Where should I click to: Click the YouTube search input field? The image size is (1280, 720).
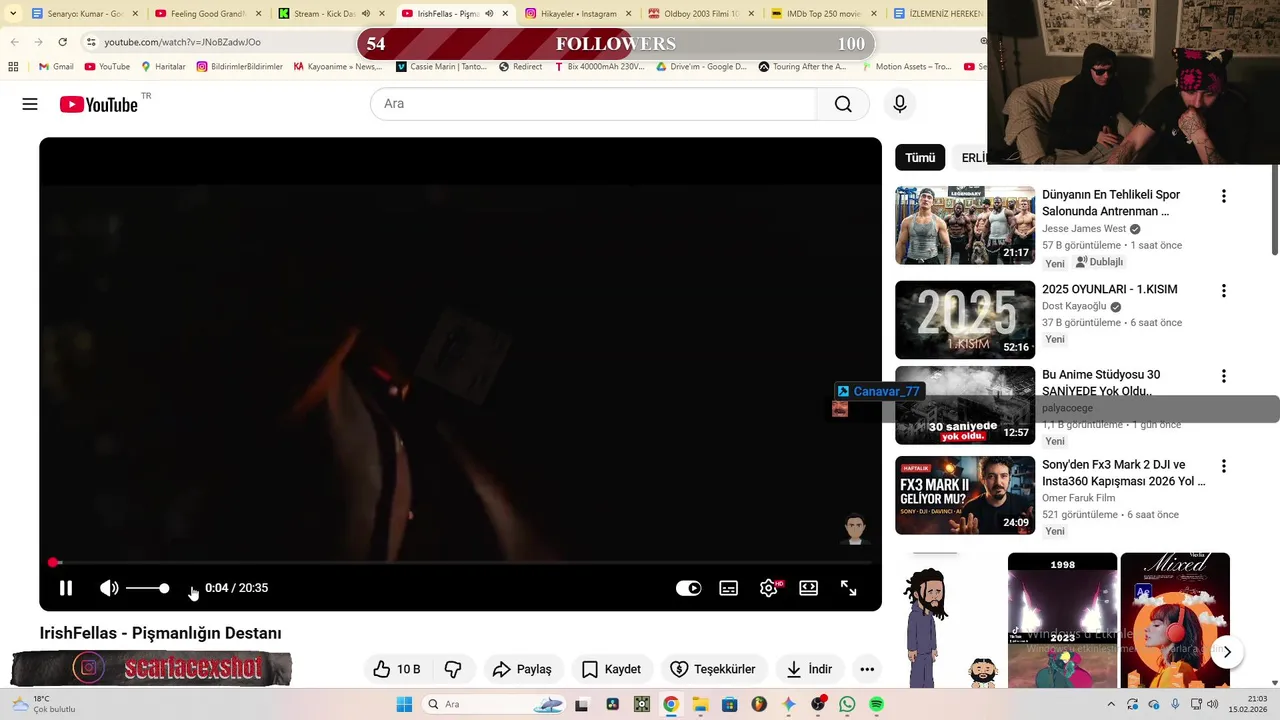click(593, 104)
